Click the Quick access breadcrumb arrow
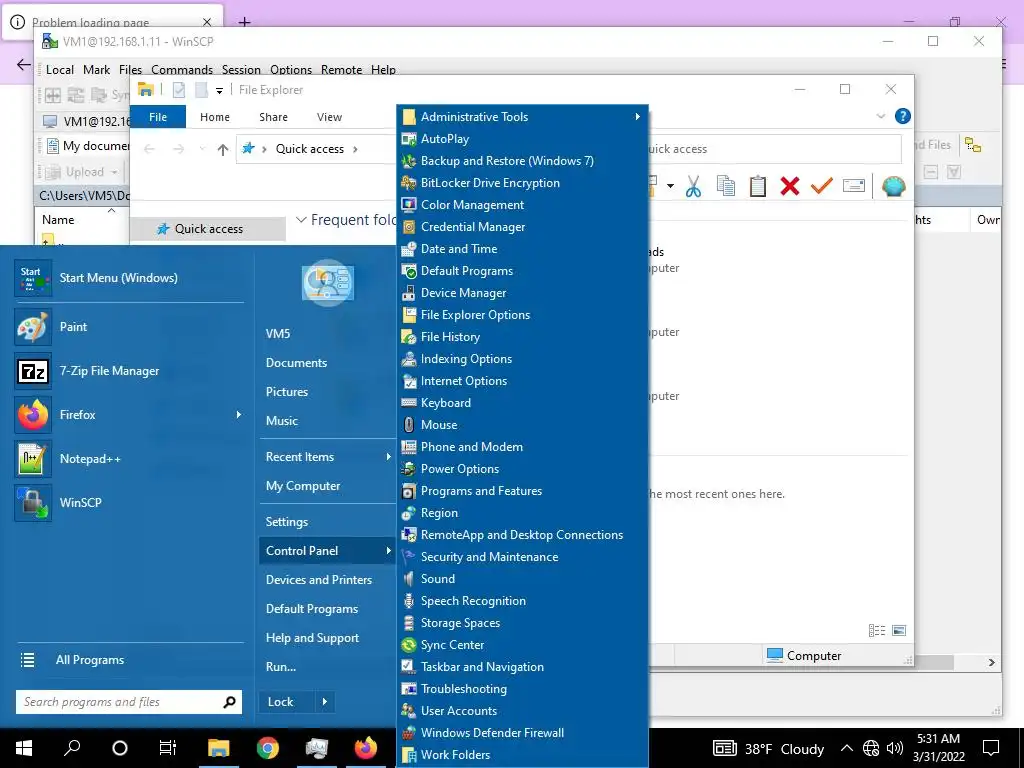The width and height of the screenshot is (1024, 768). click(355, 149)
